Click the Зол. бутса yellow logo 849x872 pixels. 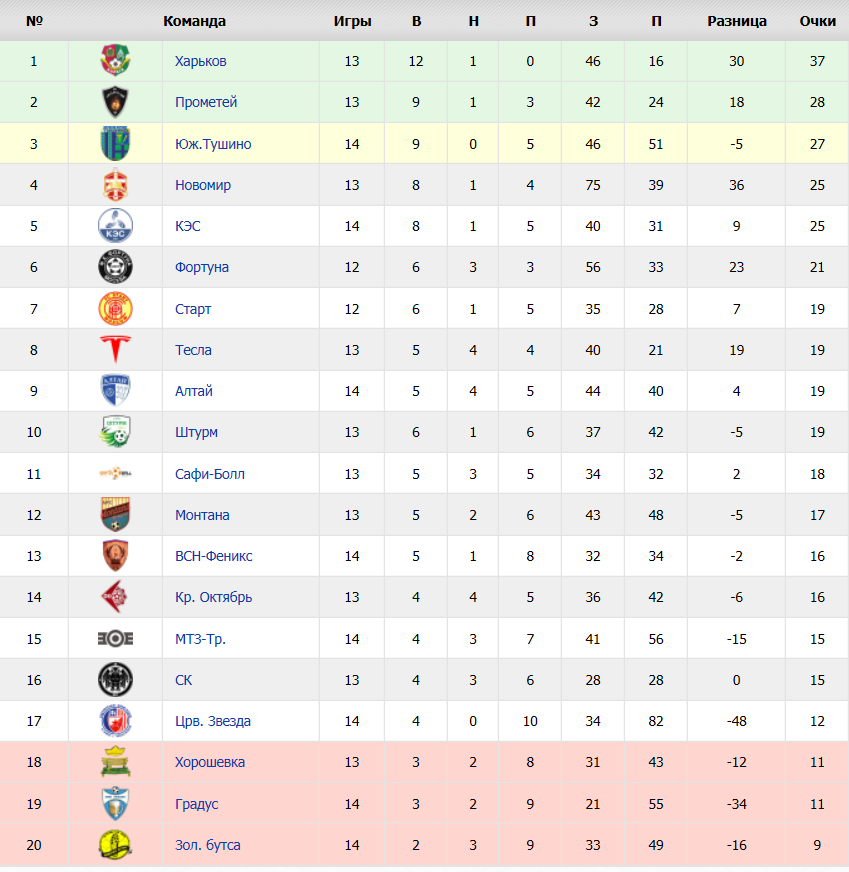pyautogui.click(x=115, y=845)
